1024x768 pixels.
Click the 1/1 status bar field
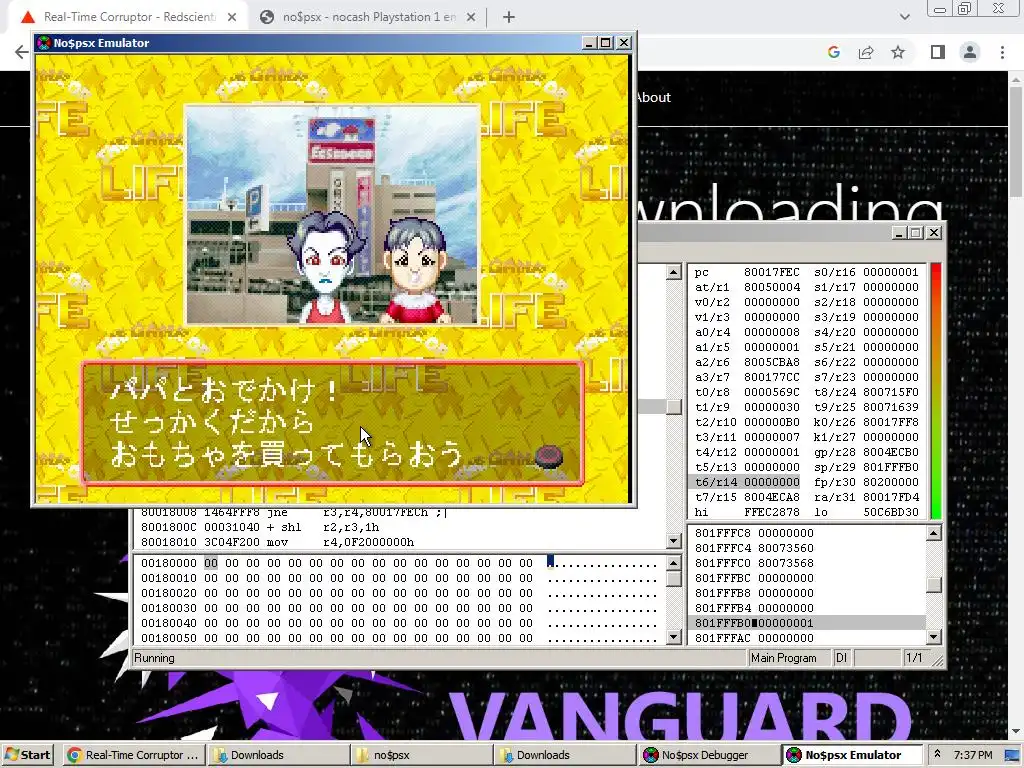point(914,658)
